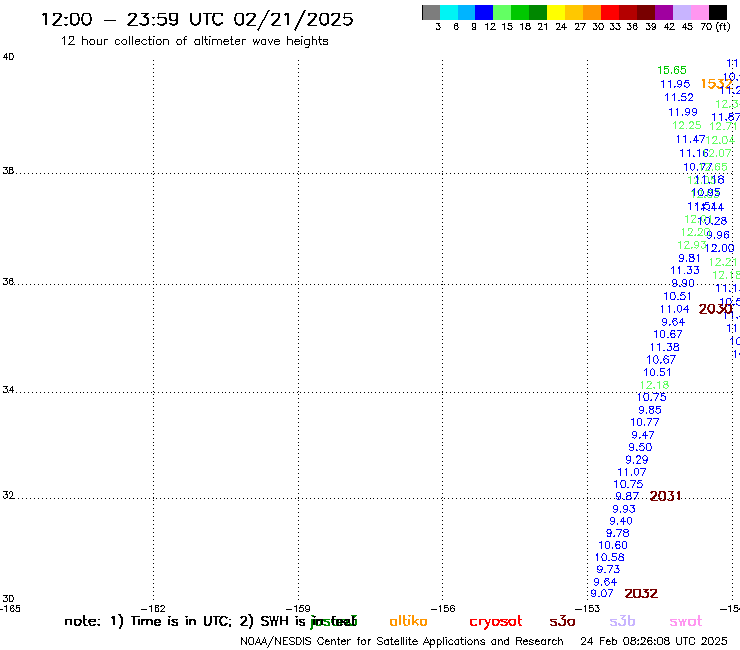
Task: Click the green 15.65 wave height value
Action: (x=672, y=70)
